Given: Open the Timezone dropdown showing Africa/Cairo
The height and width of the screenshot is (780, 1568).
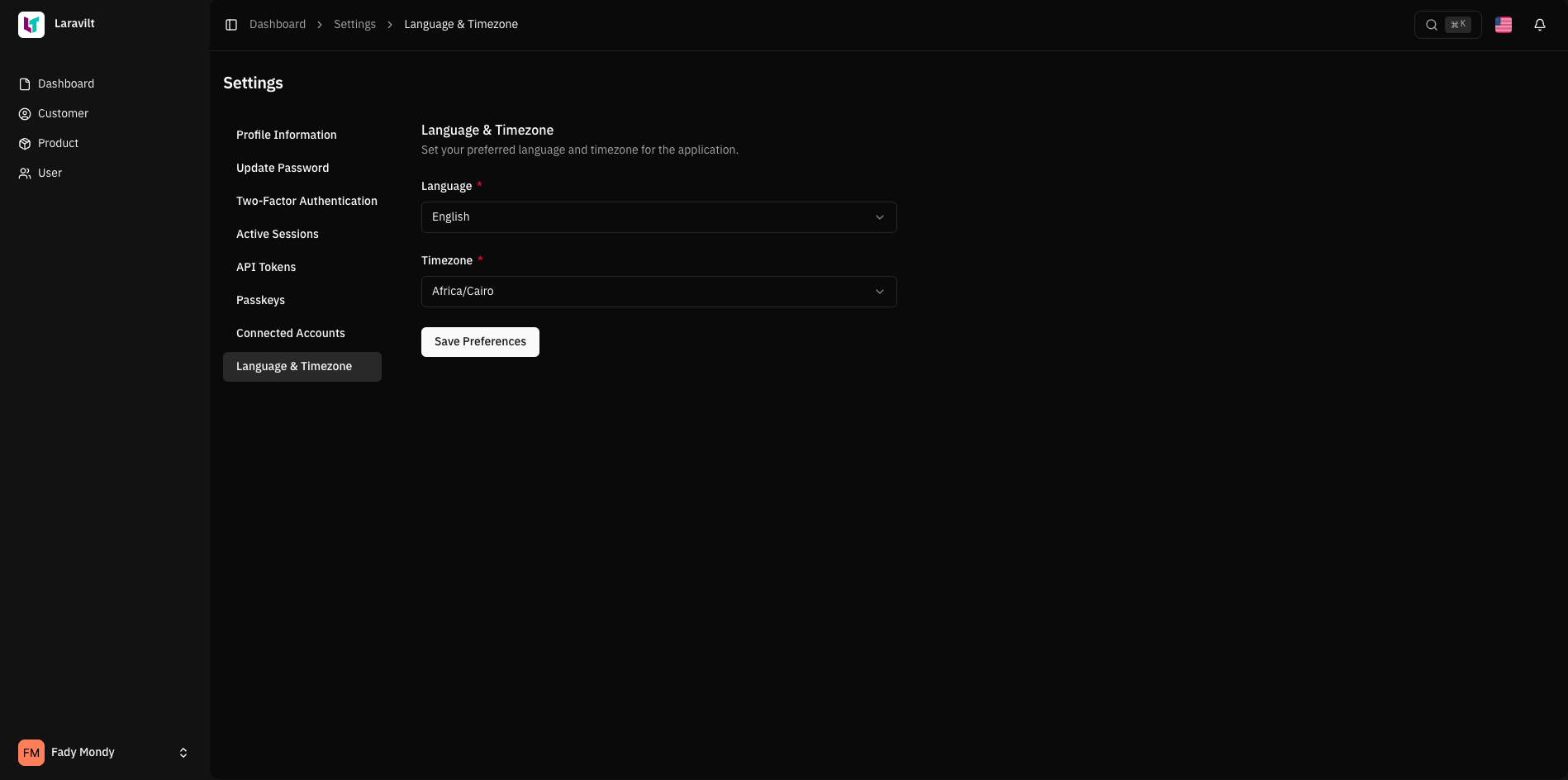Looking at the screenshot, I should pyautogui.click(x=658, y=292).
